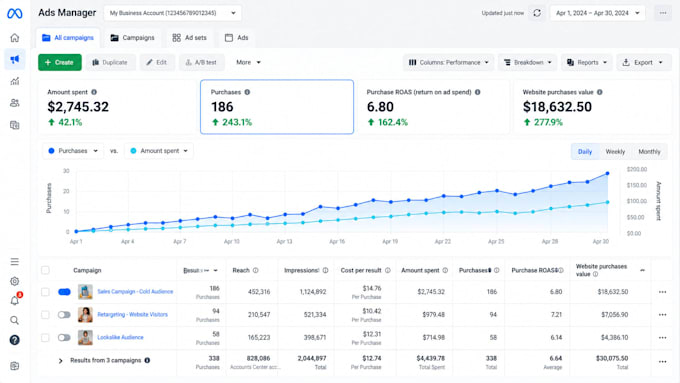Click the info icon beside Purchases card title
680x383 pixels.
[247, 92]
